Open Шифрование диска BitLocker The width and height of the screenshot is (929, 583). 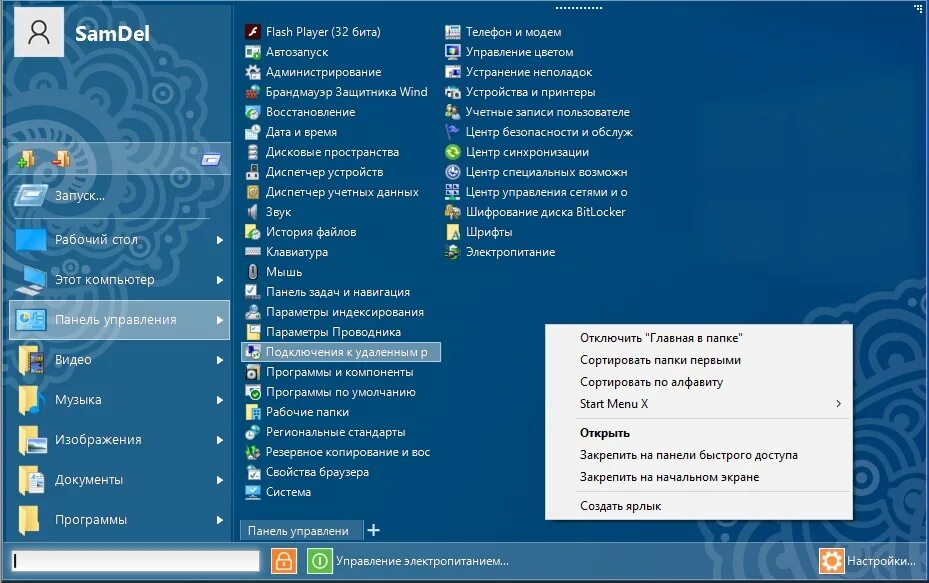click(x=535, y=212)
